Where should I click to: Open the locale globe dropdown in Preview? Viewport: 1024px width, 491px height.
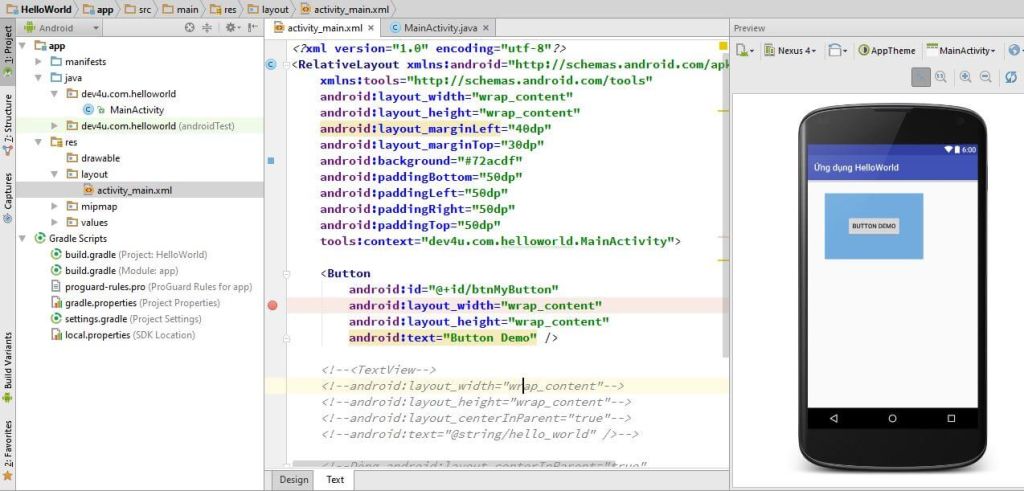1015,50
